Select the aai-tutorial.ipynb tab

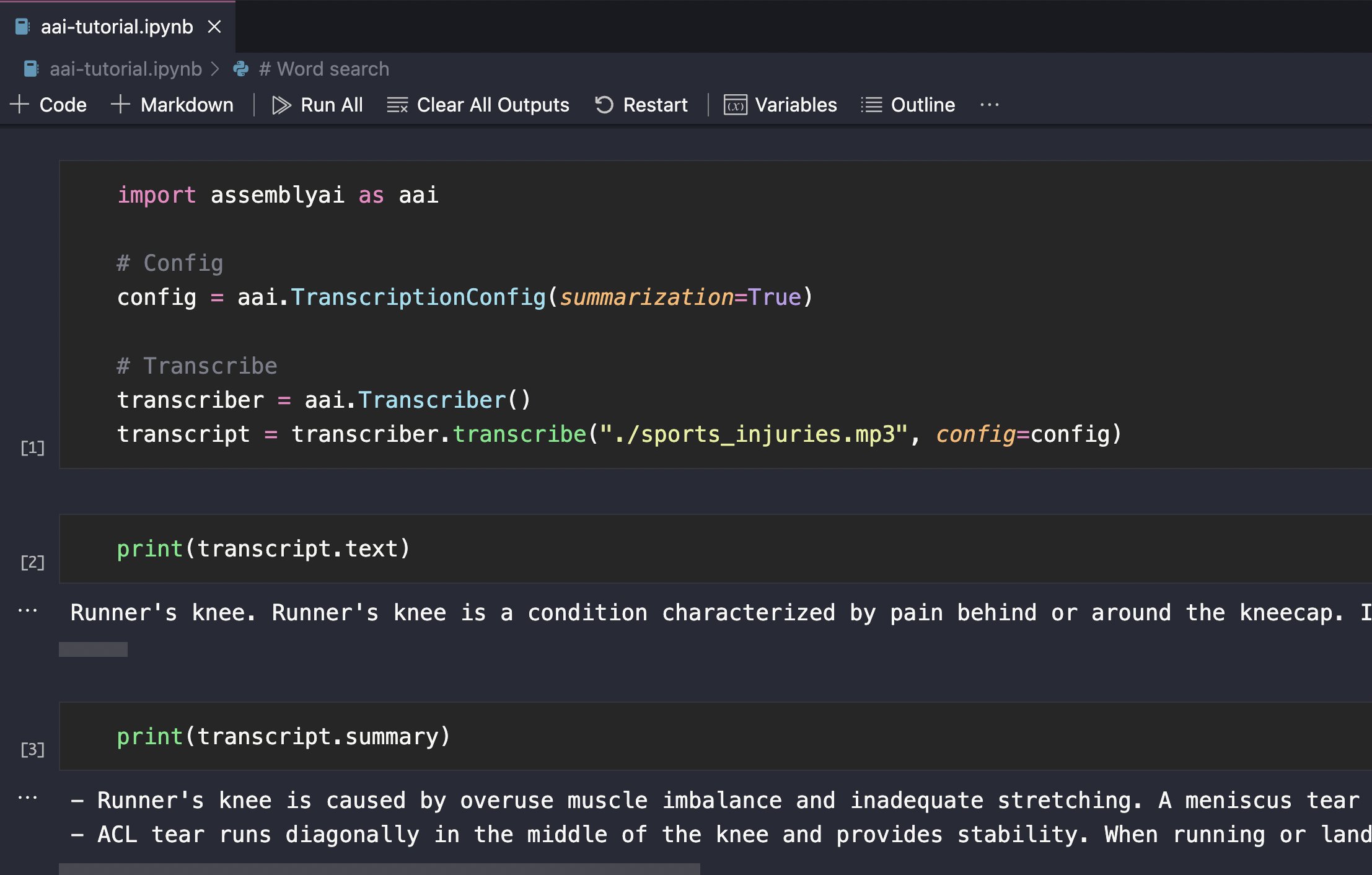tap(117, 27)
